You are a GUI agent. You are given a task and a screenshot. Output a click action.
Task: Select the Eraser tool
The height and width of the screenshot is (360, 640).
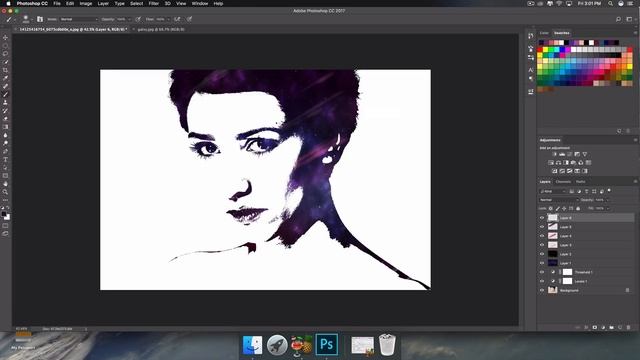coord(5,119)
